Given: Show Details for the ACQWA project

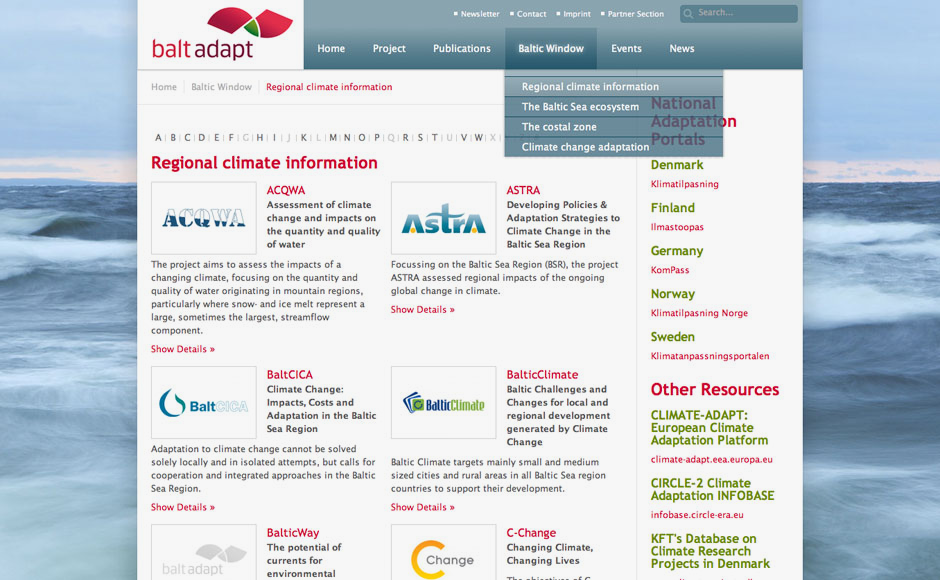Looking at the screenshot, I should coord(183,349).
